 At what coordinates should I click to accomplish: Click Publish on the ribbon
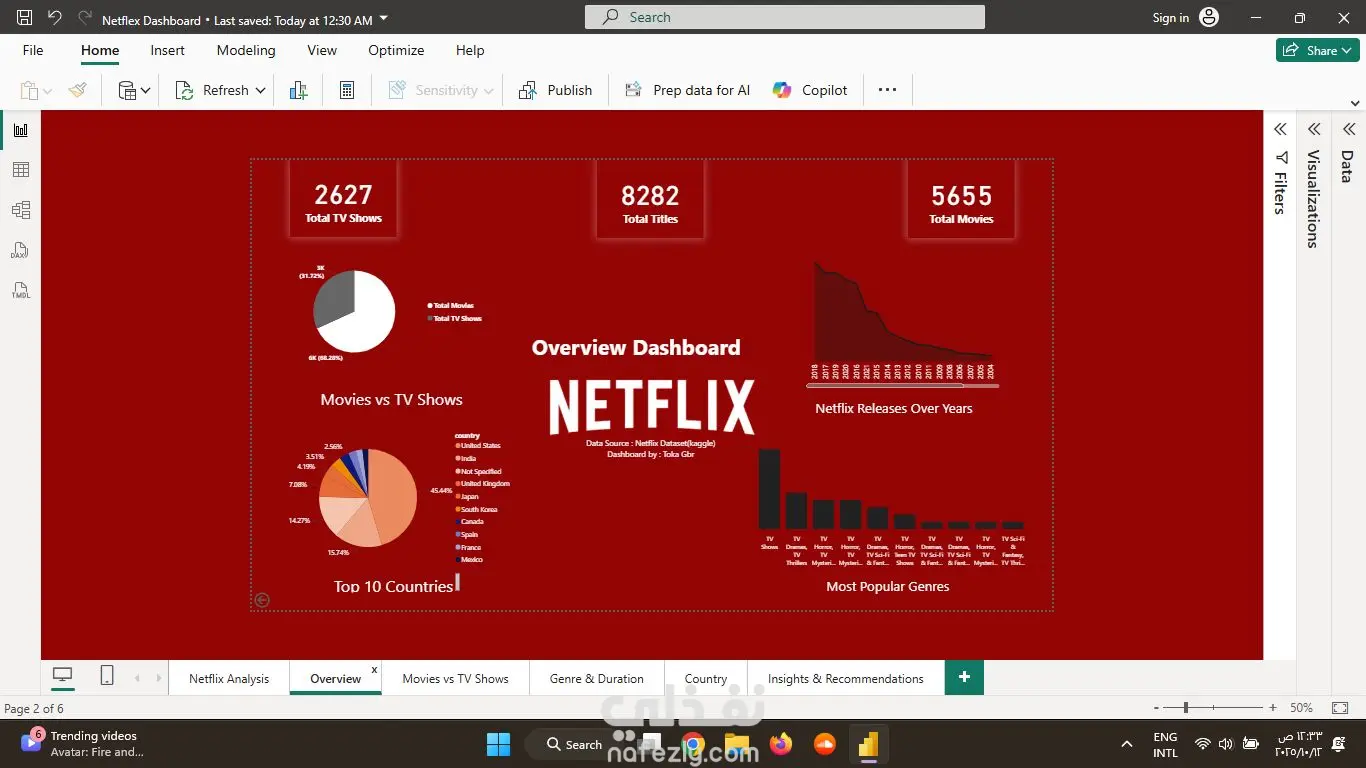coord(555,90)
